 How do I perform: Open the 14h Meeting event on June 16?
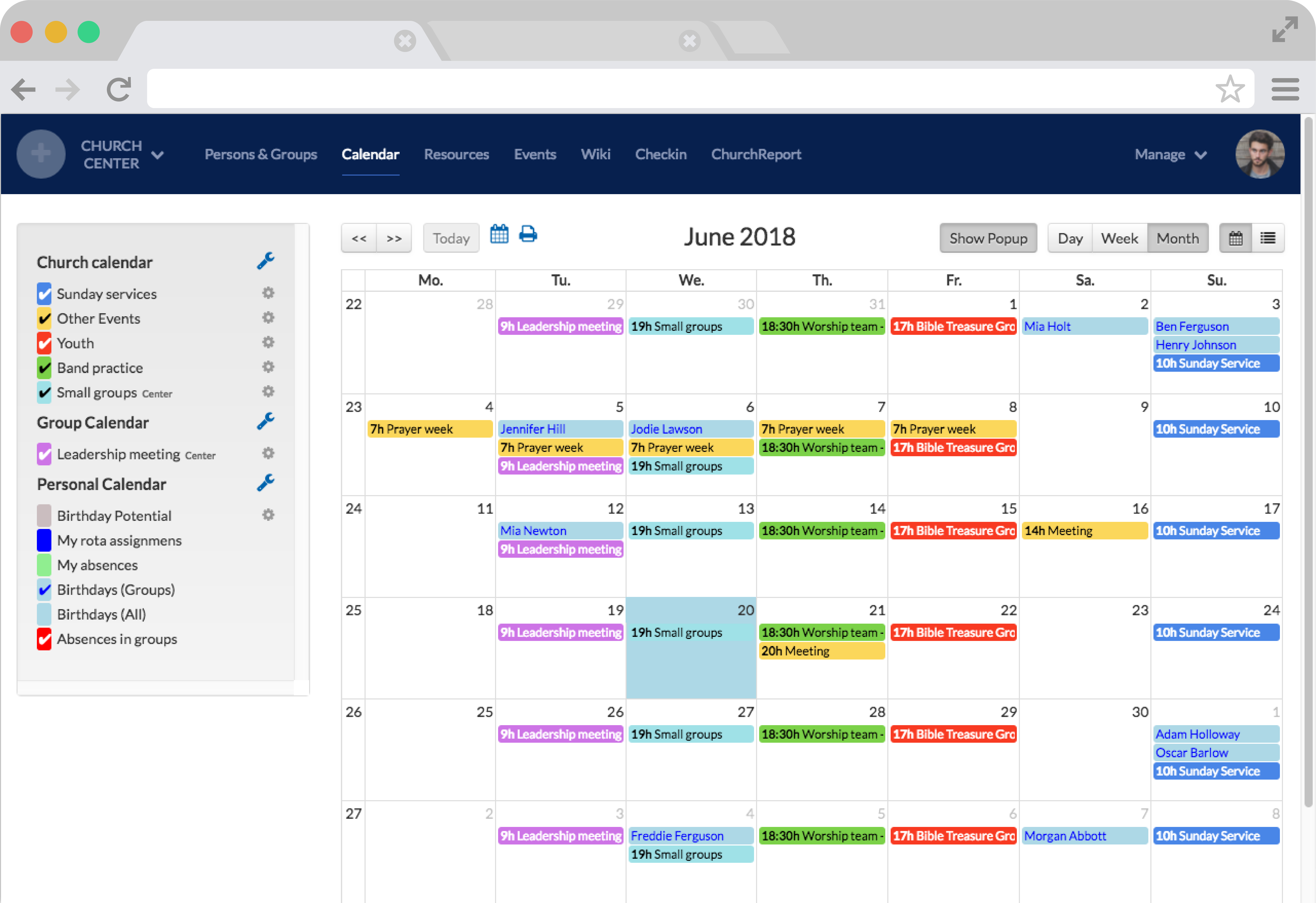tap(1084, 531)
